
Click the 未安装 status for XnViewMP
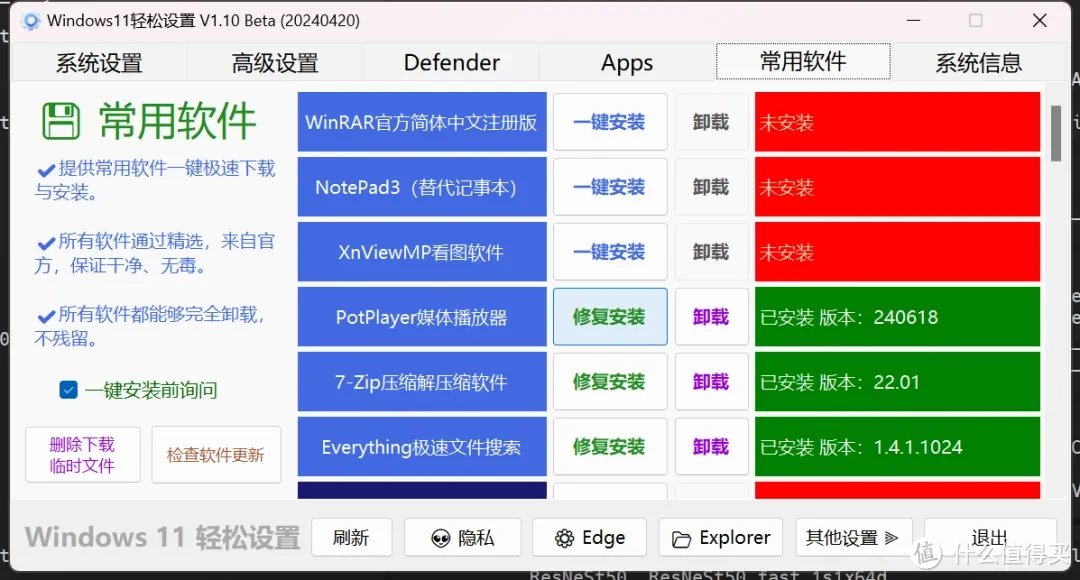point(897,251)
